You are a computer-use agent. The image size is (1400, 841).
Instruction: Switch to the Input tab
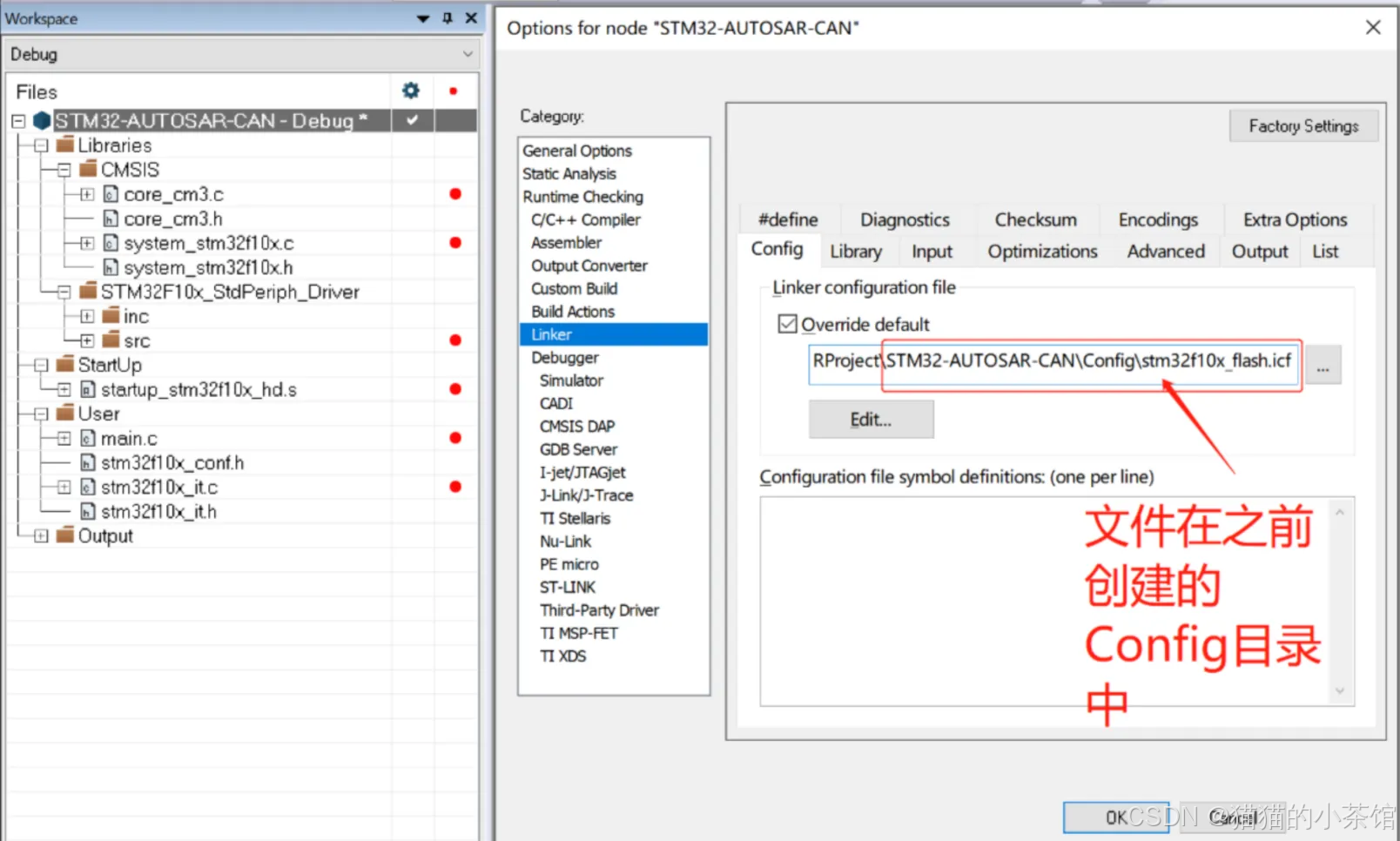coord(932,252)
